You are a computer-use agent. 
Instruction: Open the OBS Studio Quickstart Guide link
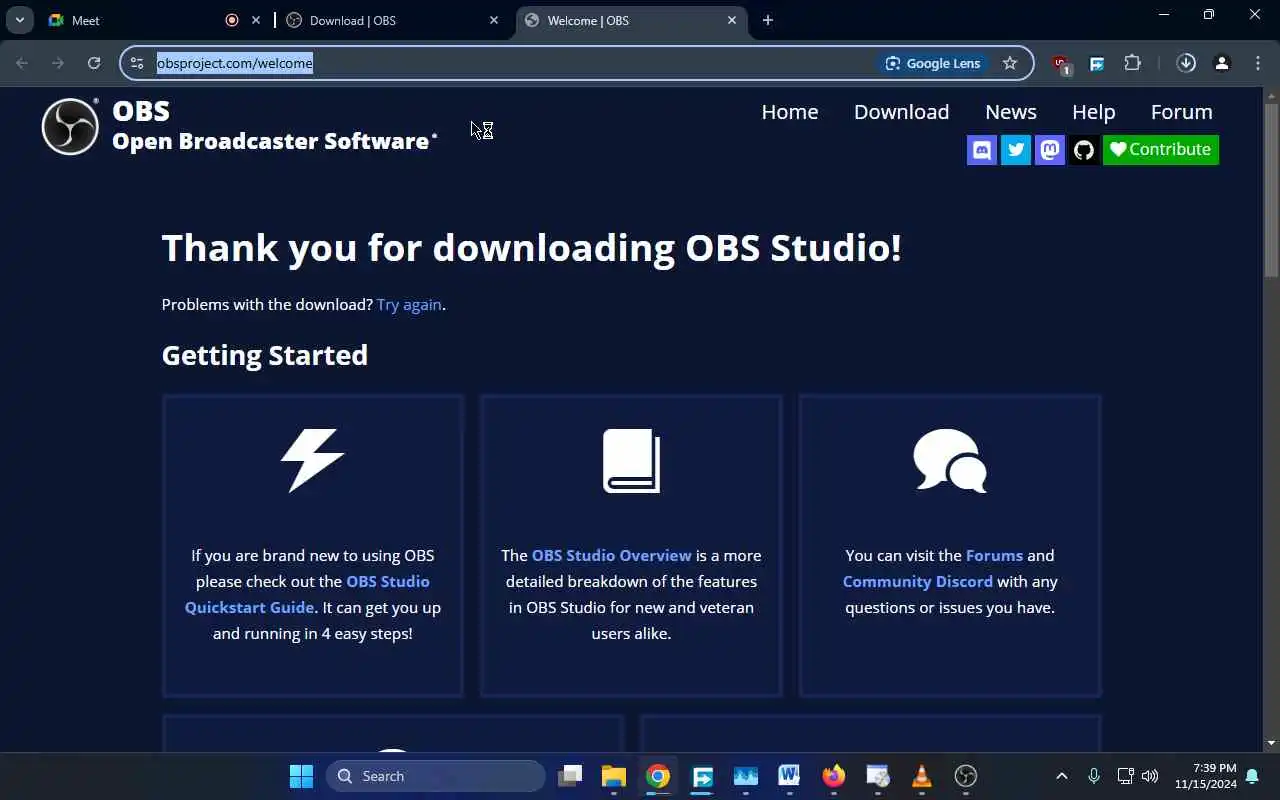[x=307, y=594]
